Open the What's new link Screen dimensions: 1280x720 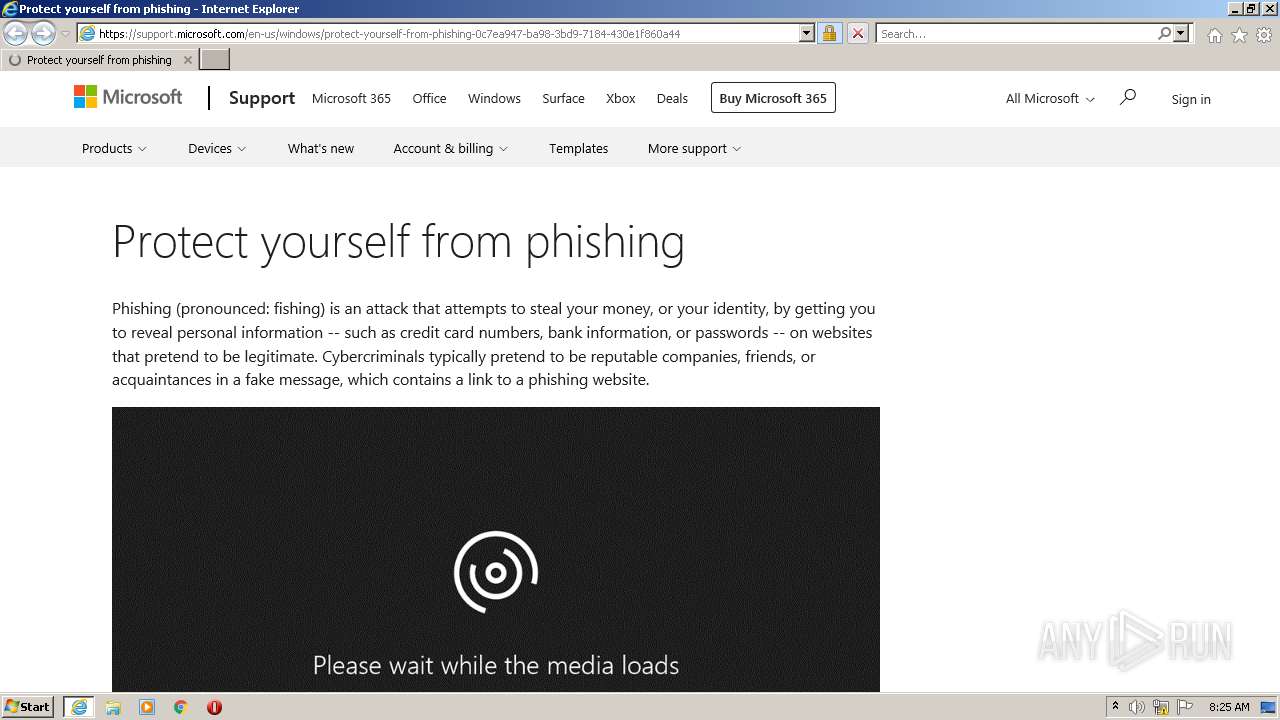point(321,148)
